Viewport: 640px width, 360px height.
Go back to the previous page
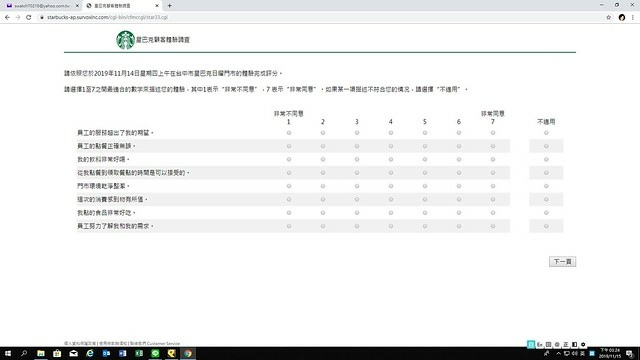pos(7,17)
